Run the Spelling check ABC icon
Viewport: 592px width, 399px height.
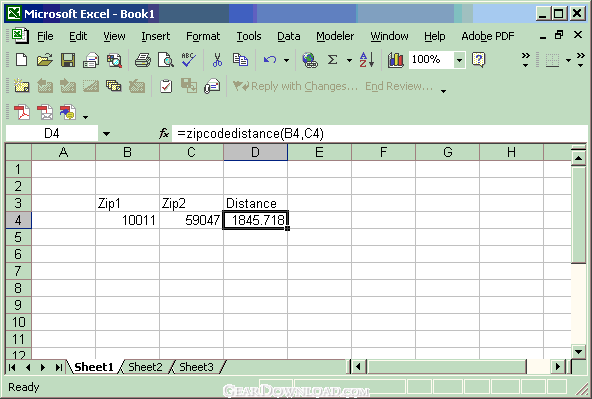coord(188,60)
